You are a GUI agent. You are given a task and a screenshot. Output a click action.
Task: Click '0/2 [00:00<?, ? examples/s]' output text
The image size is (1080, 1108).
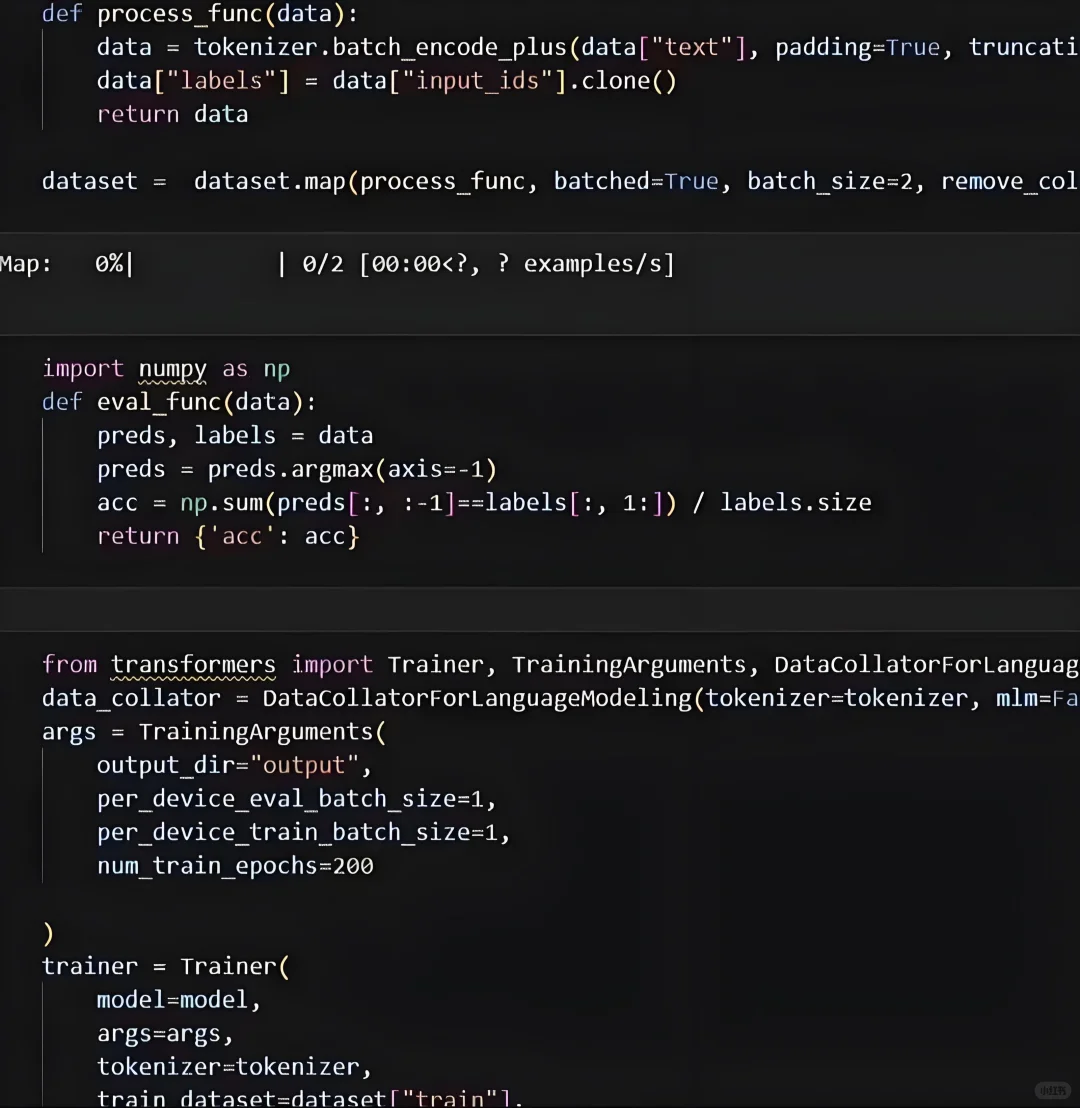(x=488, y=264)
